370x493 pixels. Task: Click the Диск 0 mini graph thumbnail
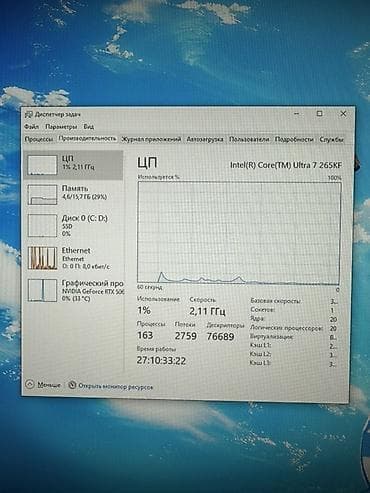pyautogui.click(x=42, y=226)
